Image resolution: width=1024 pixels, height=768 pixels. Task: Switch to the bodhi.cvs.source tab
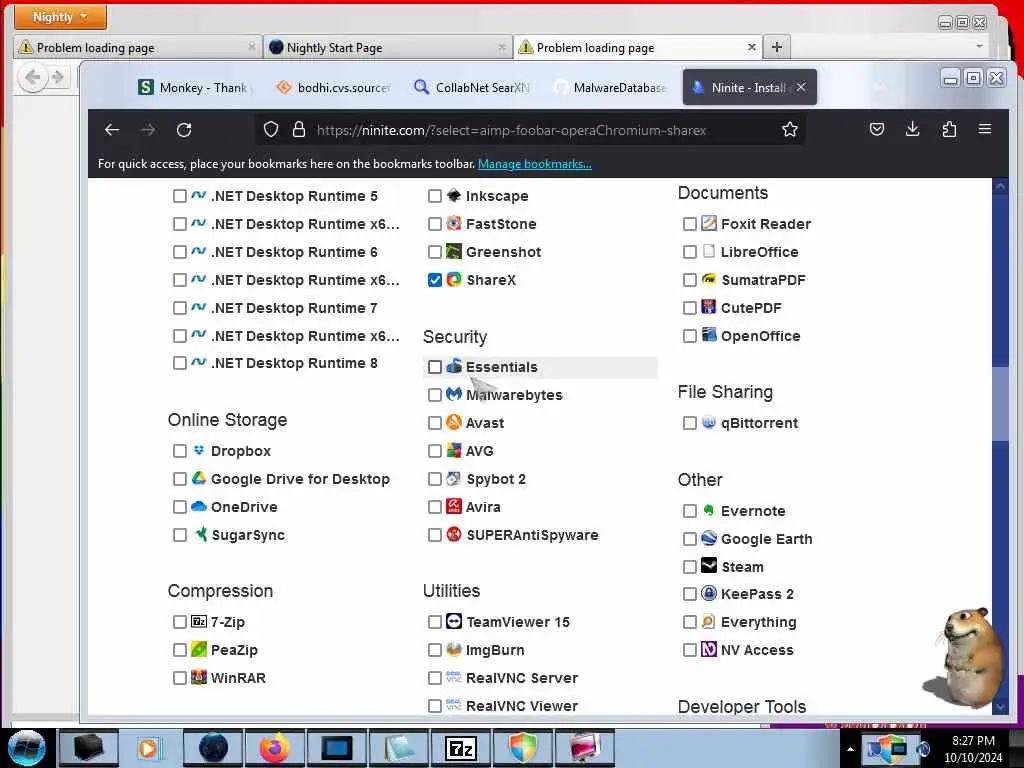[333, 88]
